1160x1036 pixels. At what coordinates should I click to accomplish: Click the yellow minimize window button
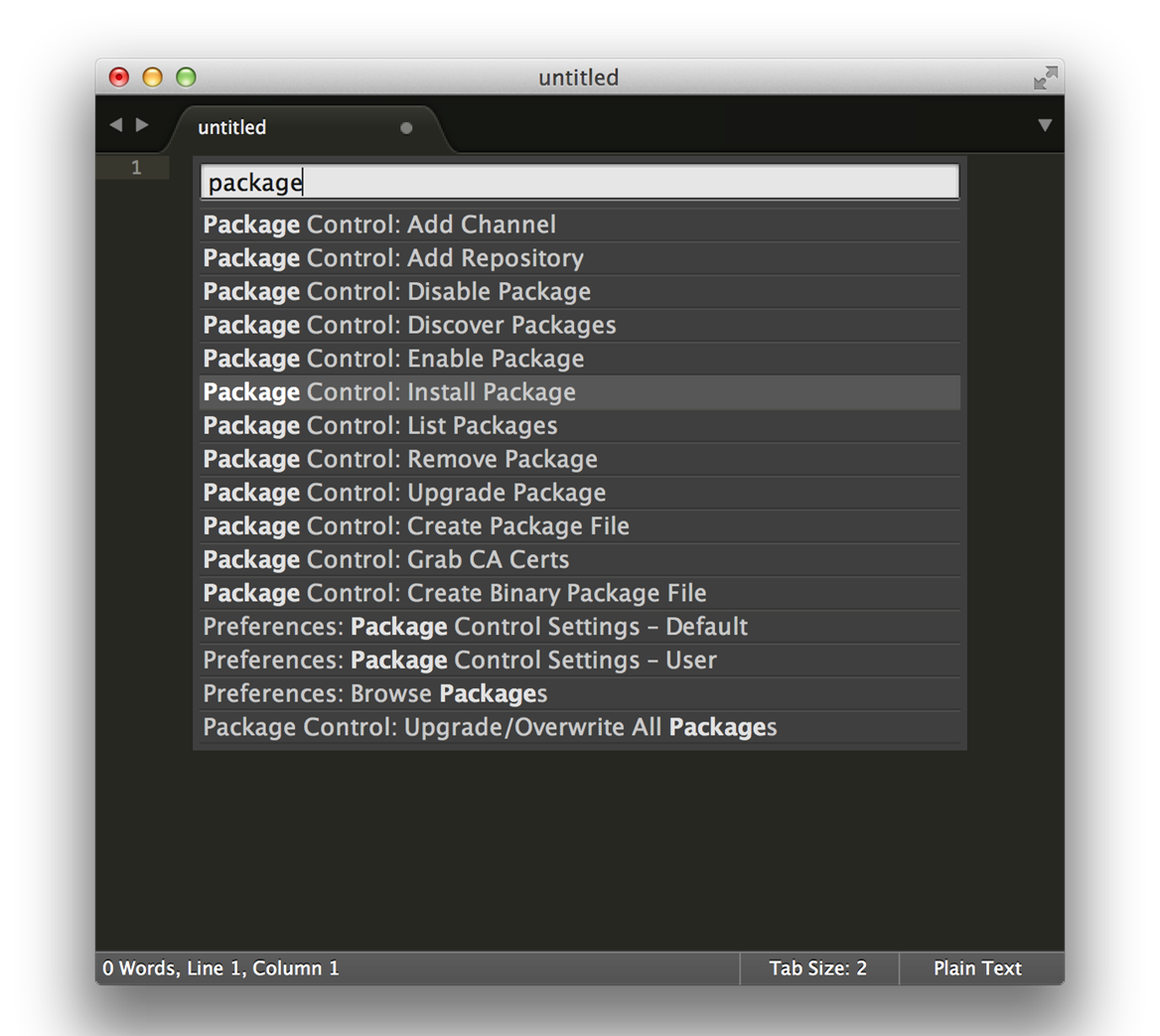click(x=152, y=76)
